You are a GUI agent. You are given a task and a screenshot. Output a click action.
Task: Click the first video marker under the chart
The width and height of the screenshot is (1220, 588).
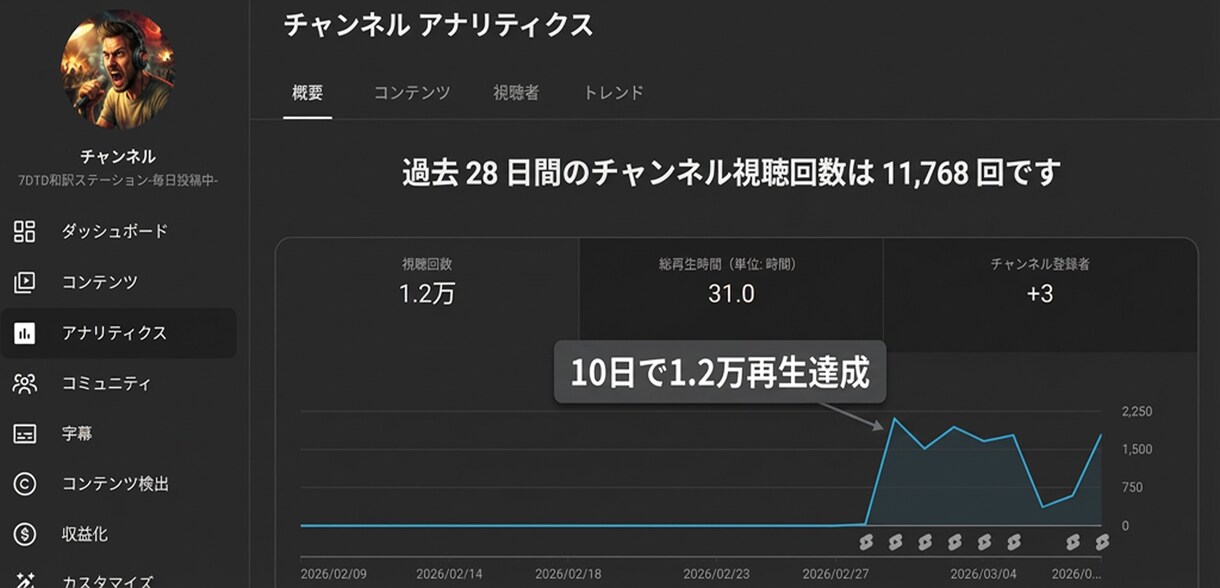pyautogui.click(x=866, y=541)
